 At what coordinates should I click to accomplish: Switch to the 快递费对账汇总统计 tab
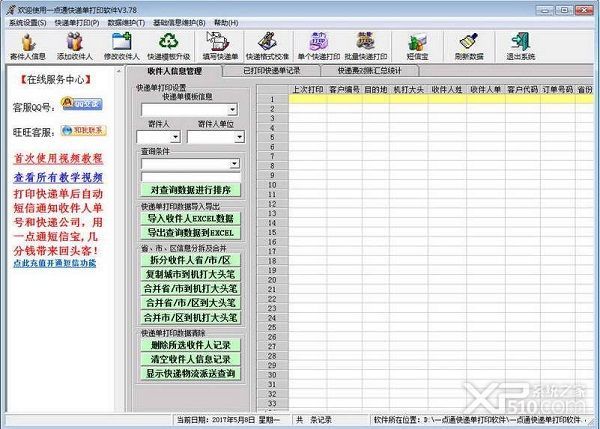click(370, 71)
